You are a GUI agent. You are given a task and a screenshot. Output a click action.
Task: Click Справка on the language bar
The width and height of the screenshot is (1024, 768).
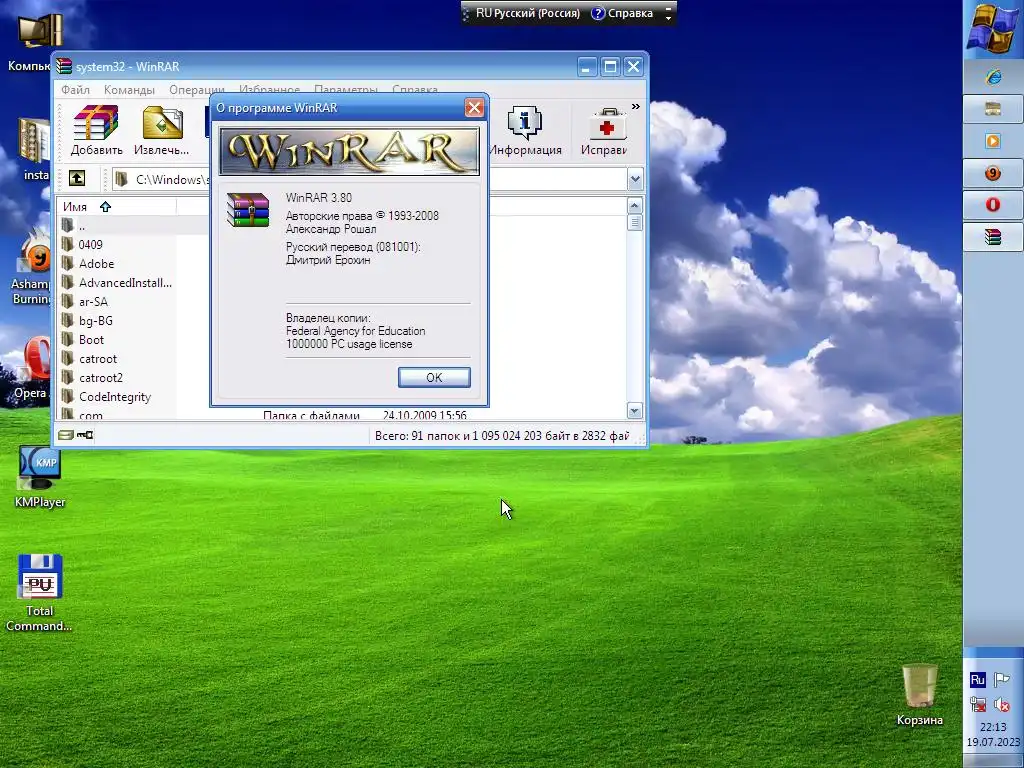[x=622, y=13]
